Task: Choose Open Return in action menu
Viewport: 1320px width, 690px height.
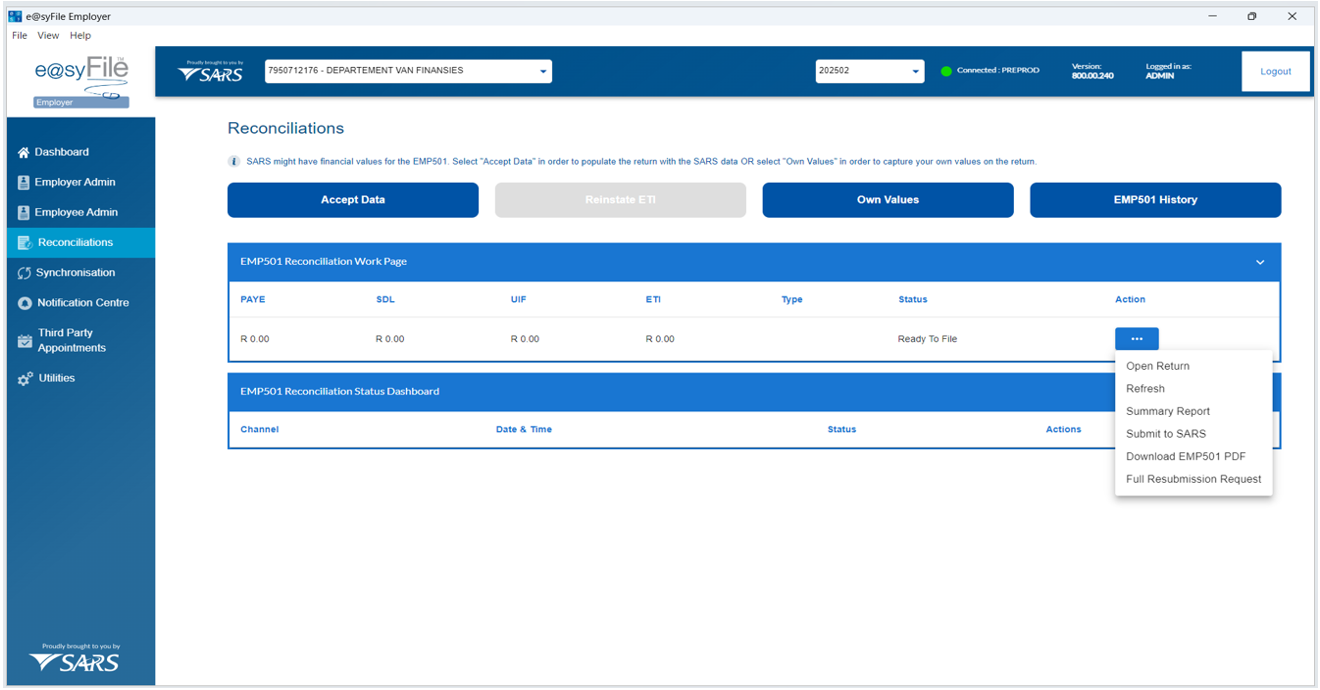Action: coord(1157,366)
